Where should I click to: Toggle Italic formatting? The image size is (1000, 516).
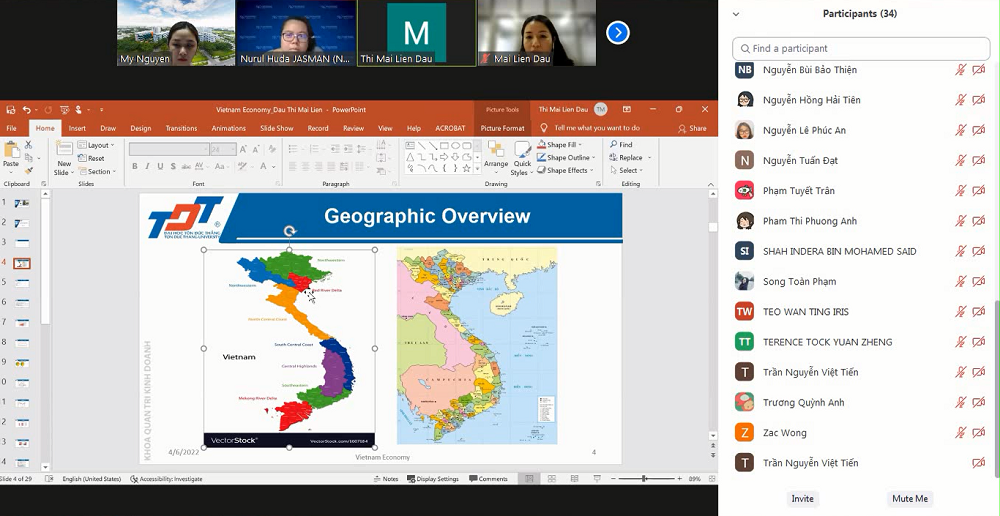pyautogui.click(x=147, y=166)
